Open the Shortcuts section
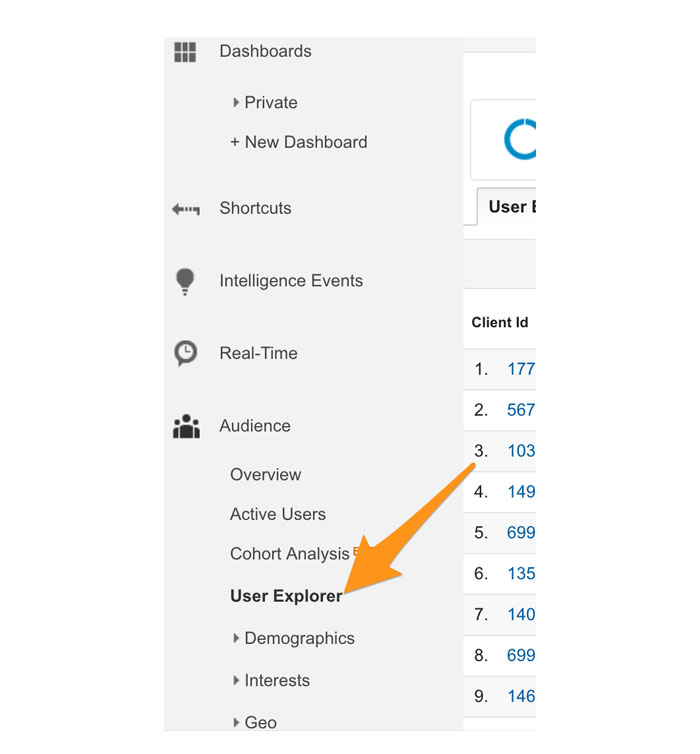The width and height of the screenshot is (700, 754). [255, 208]
